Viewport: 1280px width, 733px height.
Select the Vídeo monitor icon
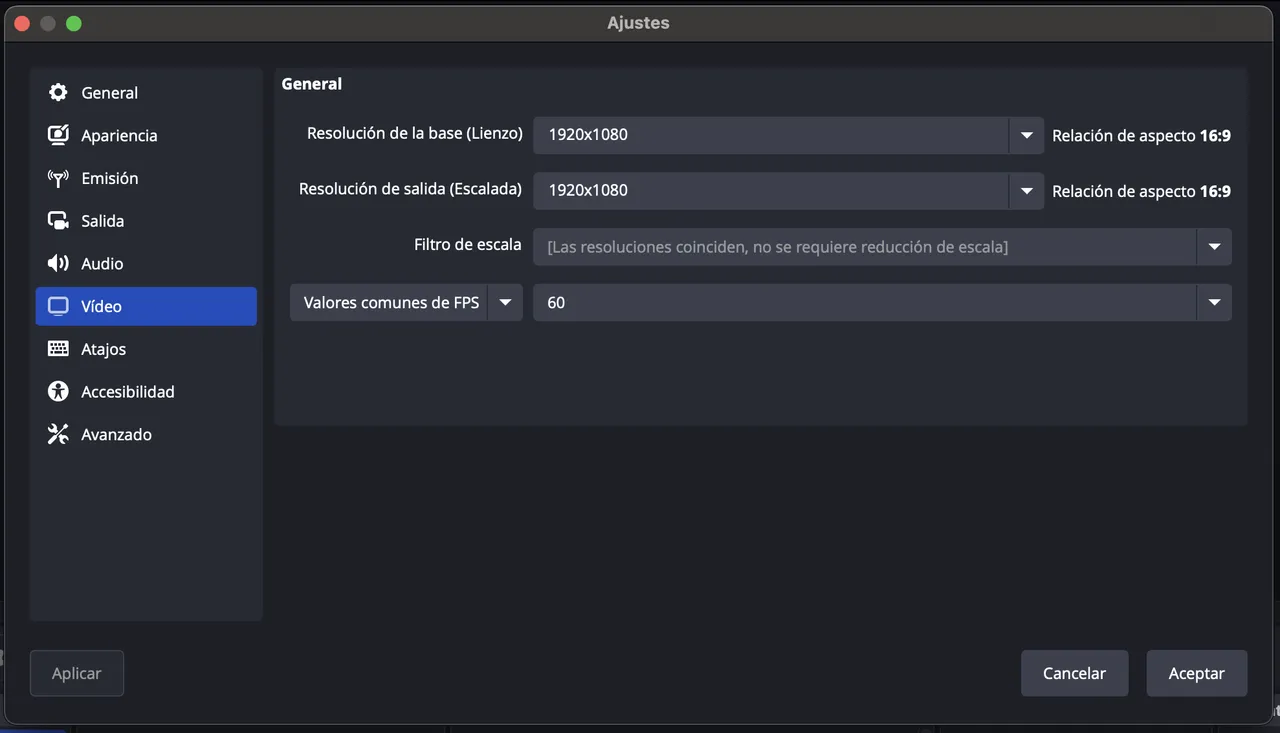[x=58, y=306]
